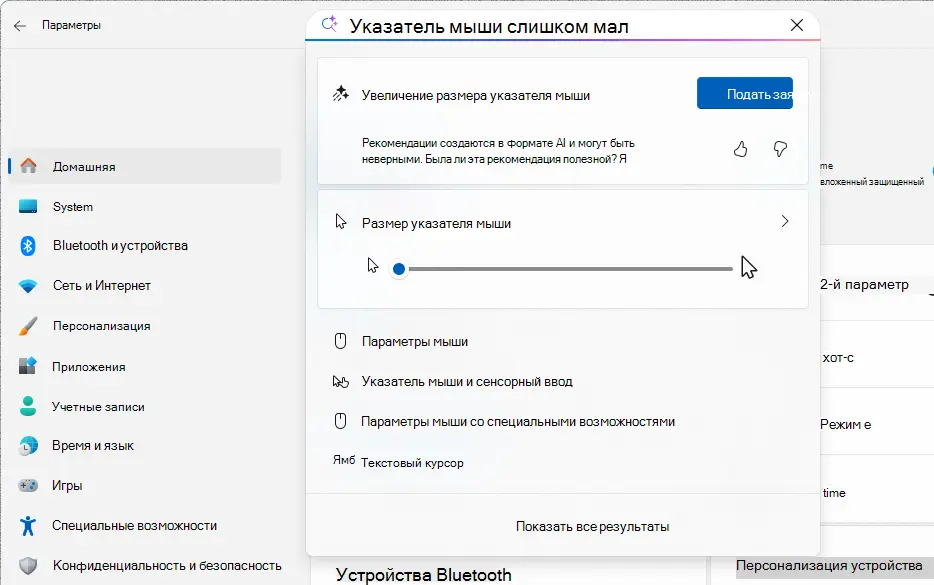Click the thumbs up feedback icon
This screenshot has height=585, width=934.
(741, 149)
